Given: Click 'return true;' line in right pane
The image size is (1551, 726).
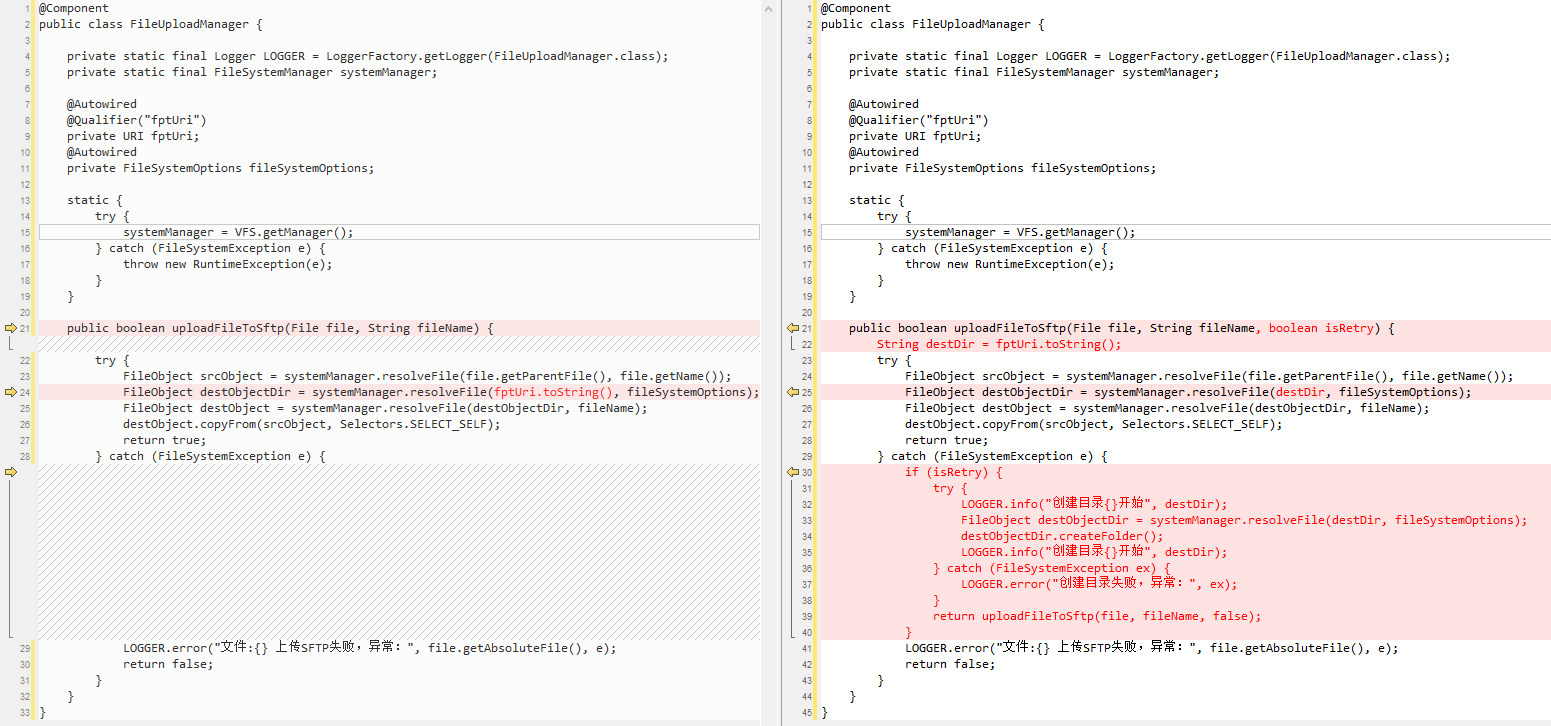Looking at the screenshot, I should [x=947, y=440].
